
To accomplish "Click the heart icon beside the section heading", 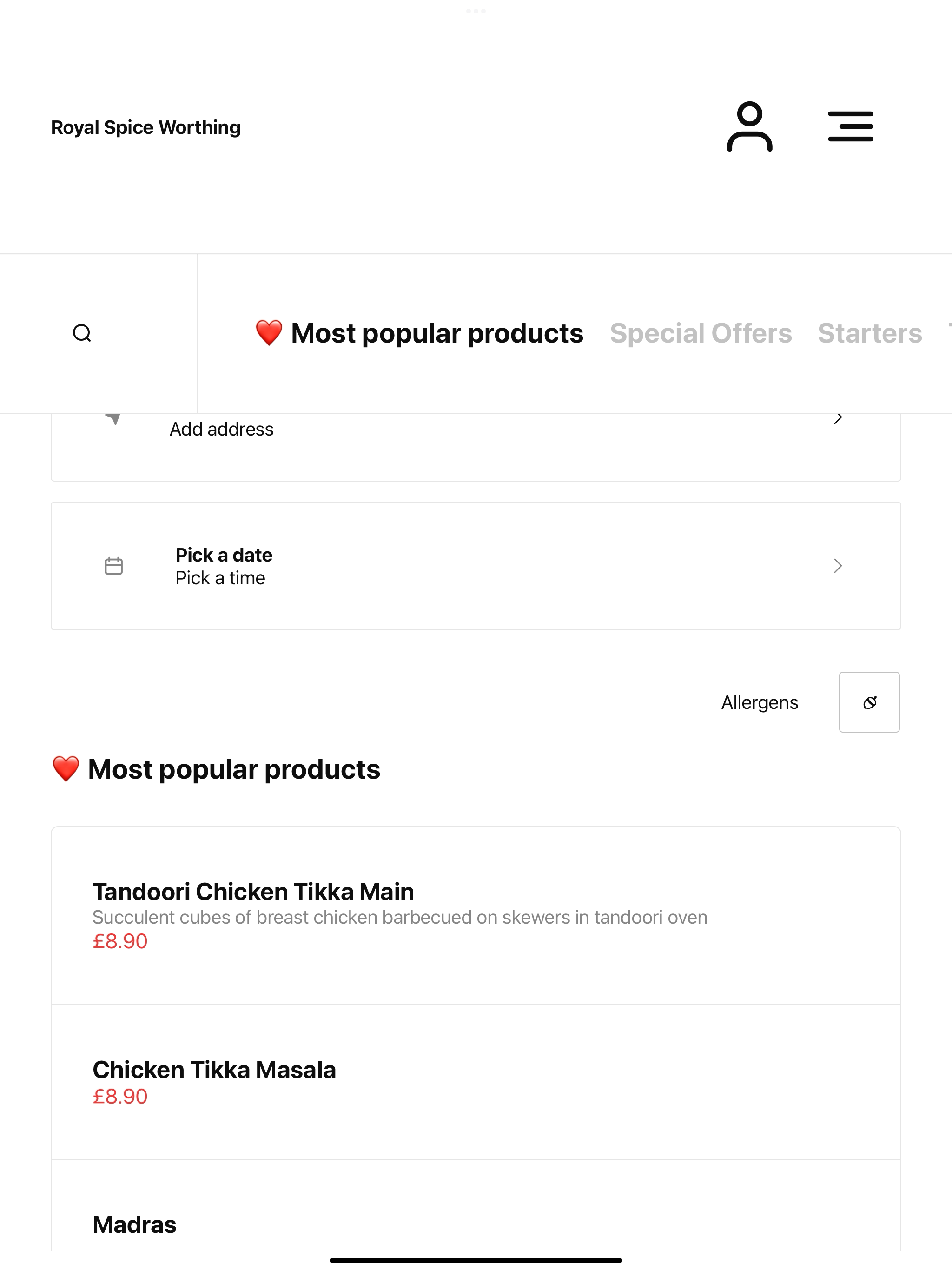I will pos(66,769).
